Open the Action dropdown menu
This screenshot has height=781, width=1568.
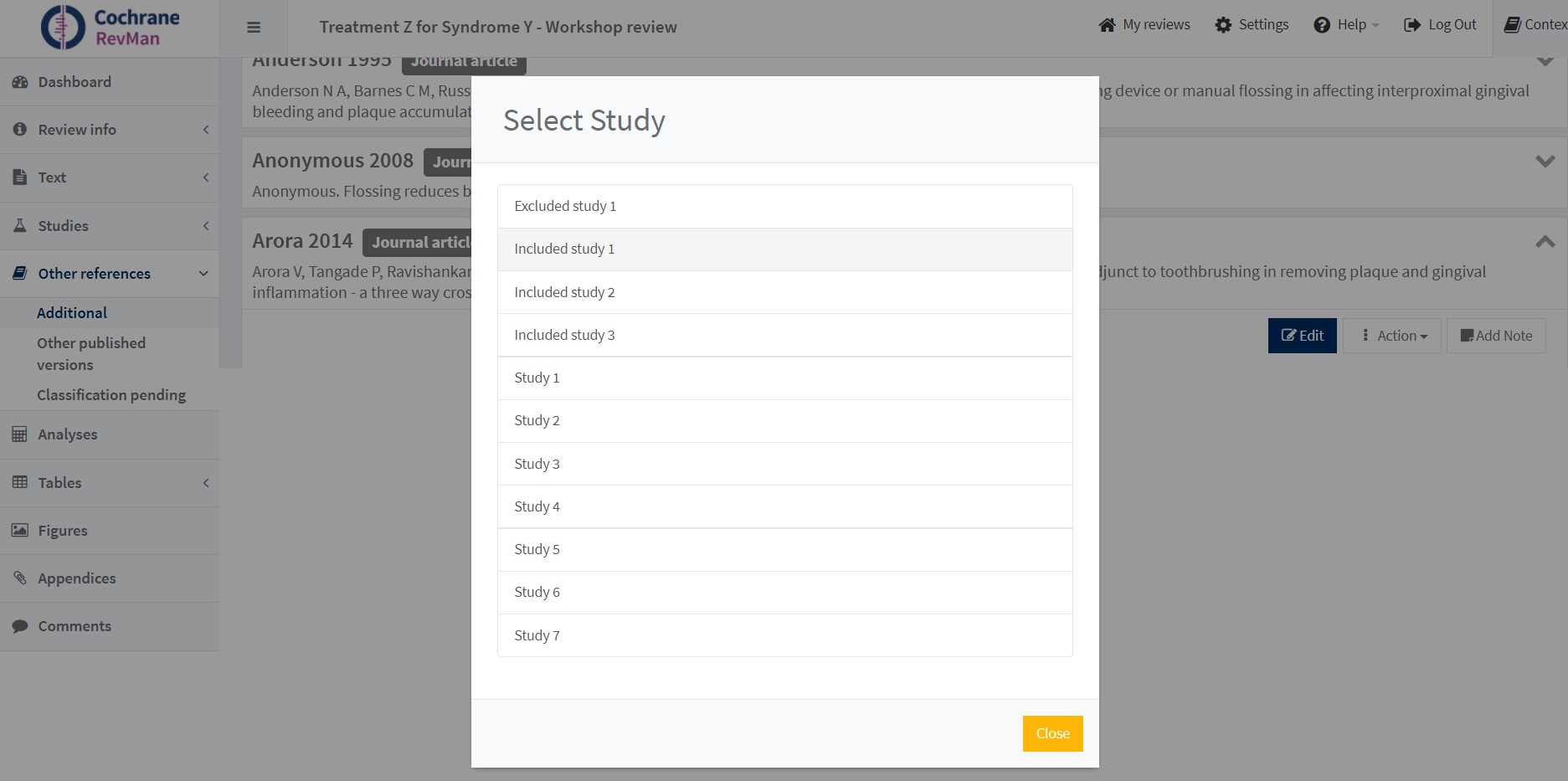1392,336
